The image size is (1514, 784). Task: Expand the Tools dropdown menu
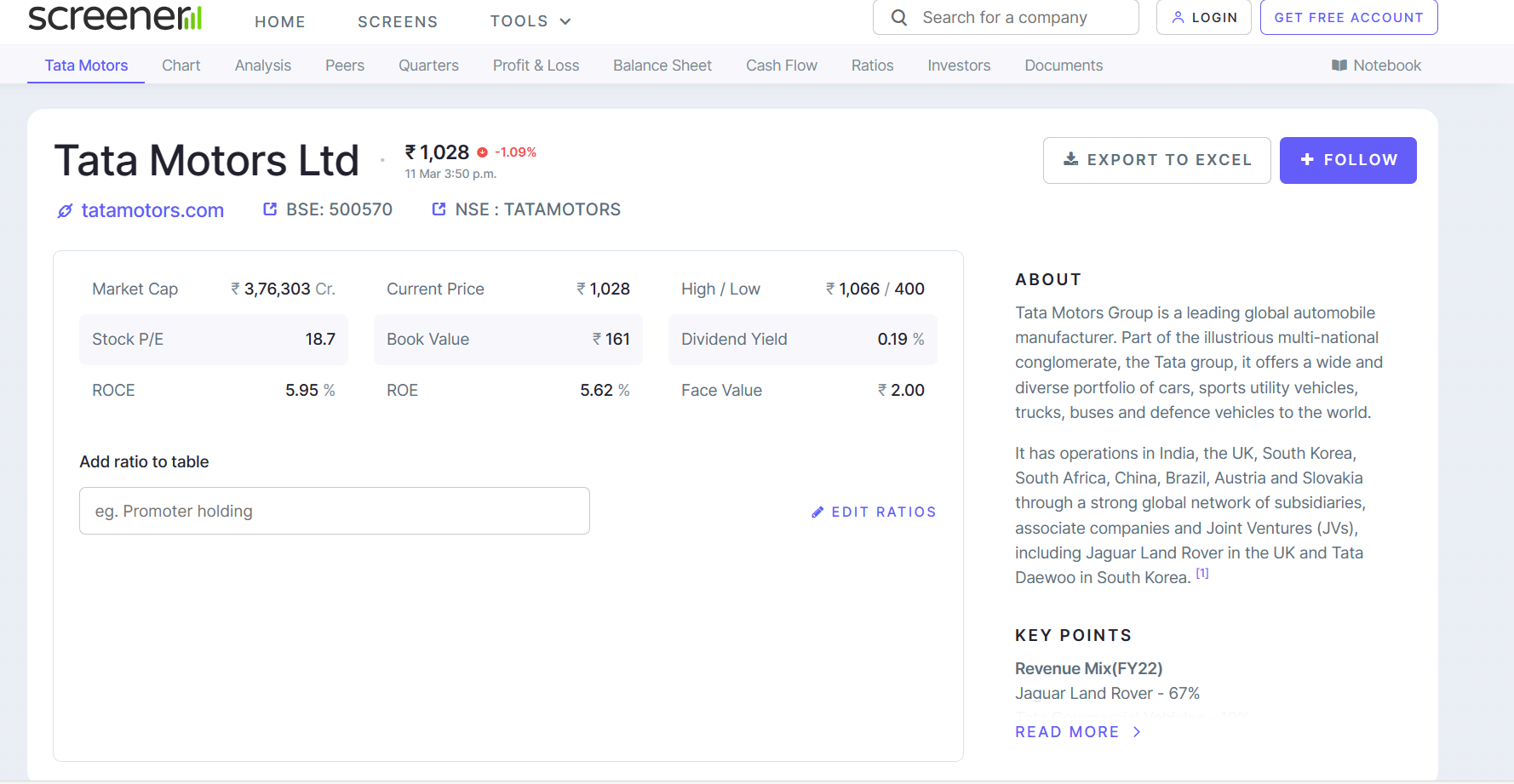coord(530,21)
